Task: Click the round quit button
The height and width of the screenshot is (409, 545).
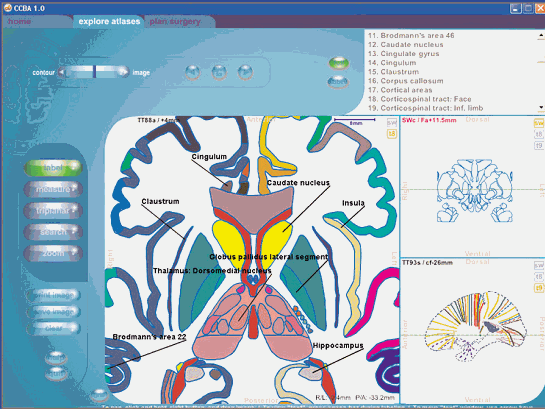Action: pyautogui.click(x=56, y=374)
